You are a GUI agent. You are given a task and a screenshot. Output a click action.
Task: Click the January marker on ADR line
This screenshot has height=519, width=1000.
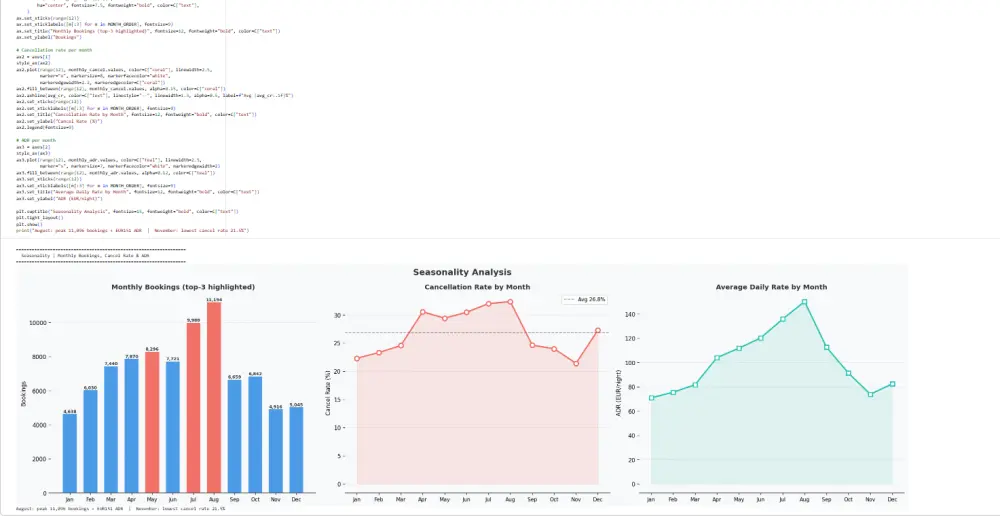[x=651, y=398]
